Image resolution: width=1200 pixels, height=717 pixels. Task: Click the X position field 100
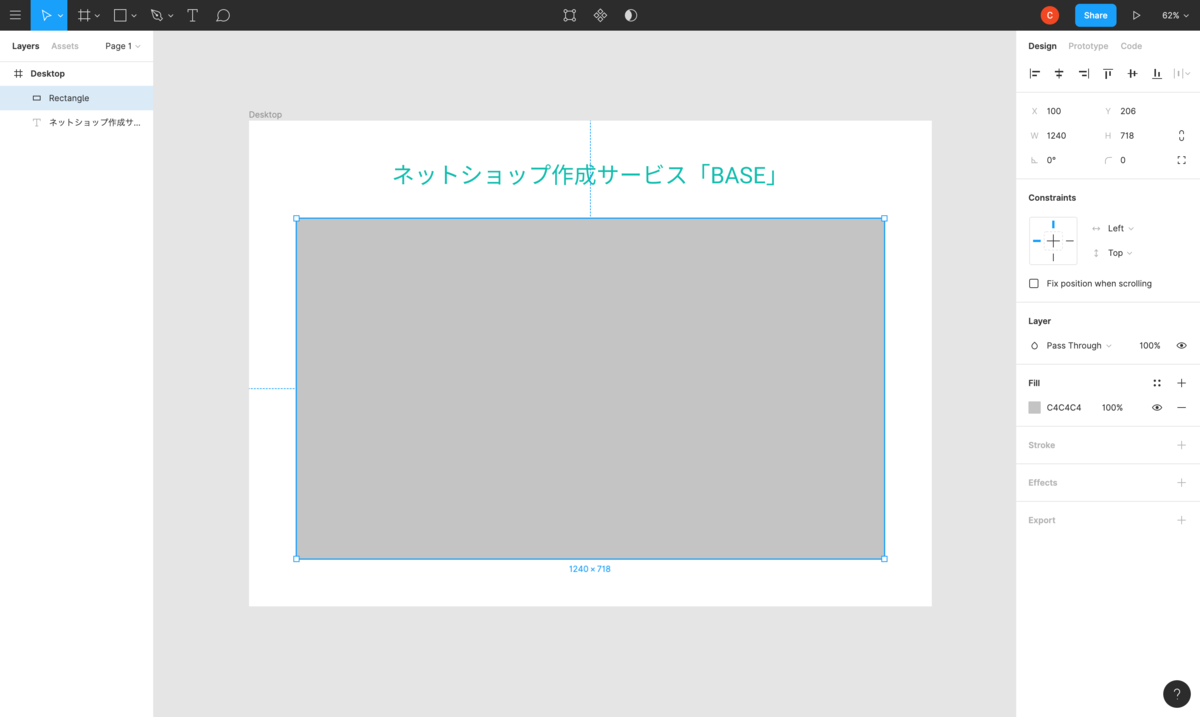1060,111
